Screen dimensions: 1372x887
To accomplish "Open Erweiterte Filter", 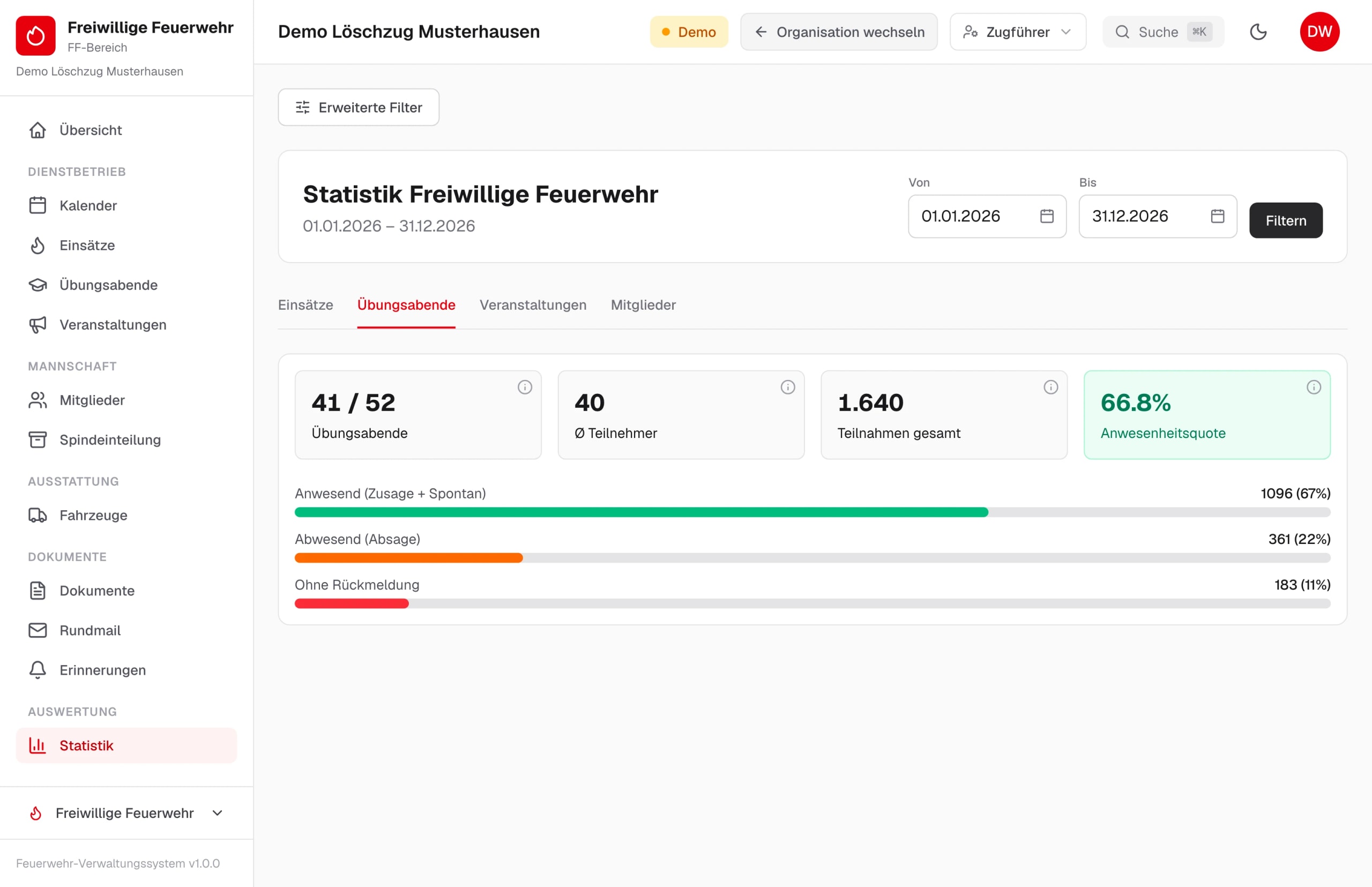I will tap(358, 107).
